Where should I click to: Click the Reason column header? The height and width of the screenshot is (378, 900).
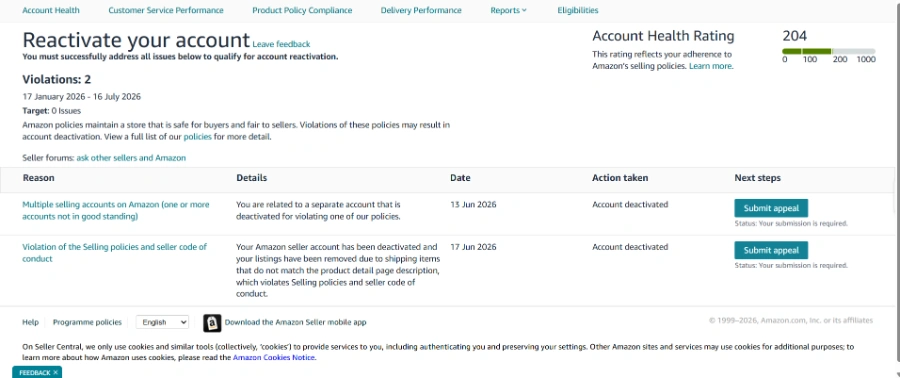[38, 178]
